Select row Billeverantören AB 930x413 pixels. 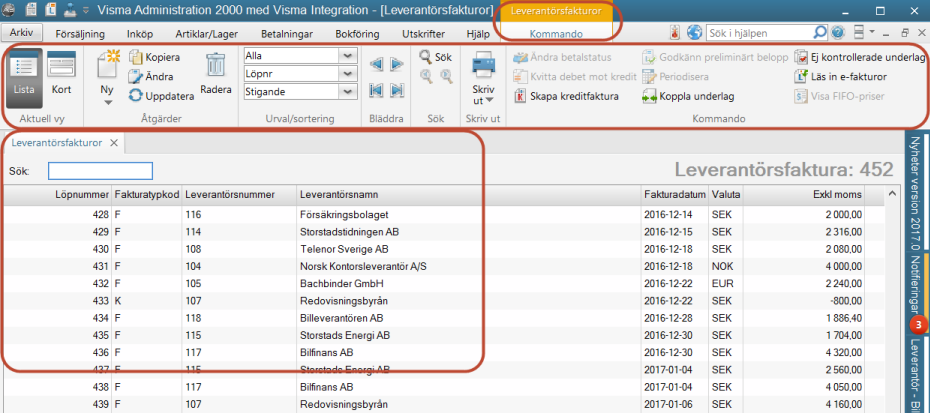(x=444, y=318)
